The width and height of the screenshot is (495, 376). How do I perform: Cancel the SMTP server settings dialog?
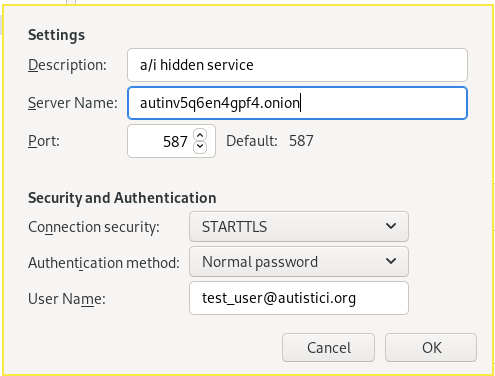tap(328, 348)
